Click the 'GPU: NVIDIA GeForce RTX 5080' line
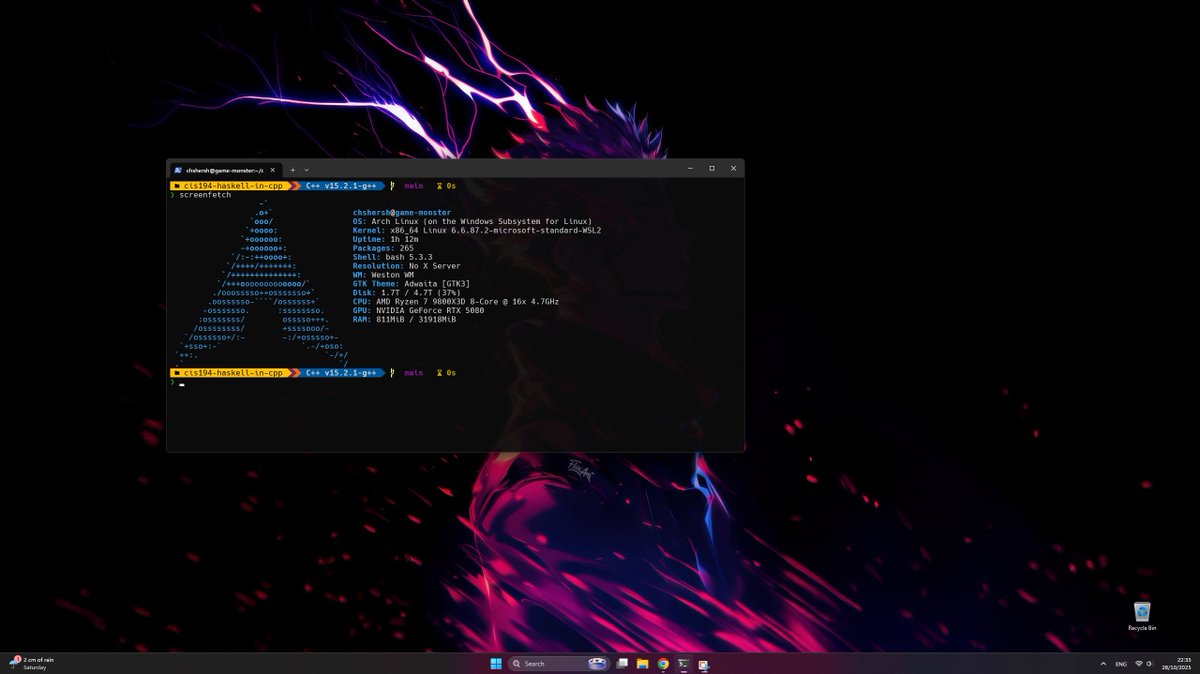The image size is (1200, 674). [419, 310]
